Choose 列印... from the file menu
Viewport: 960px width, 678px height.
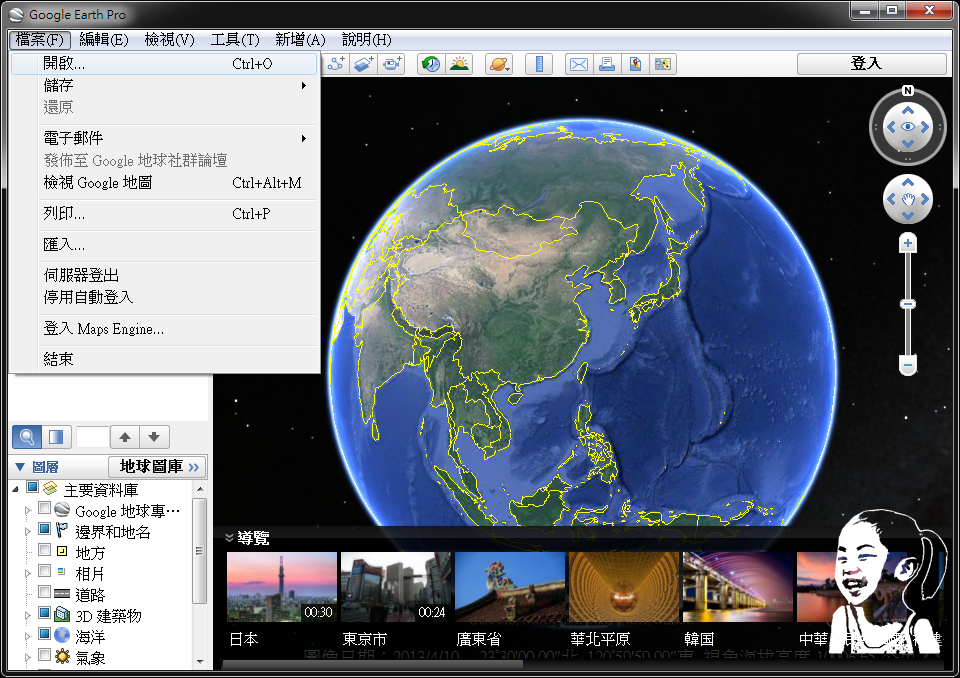165,214
